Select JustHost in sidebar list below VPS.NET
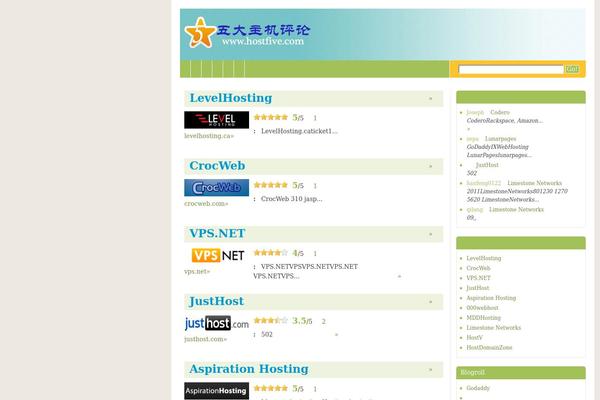Screen dimensions: 600x400 (x=478, y=288)
